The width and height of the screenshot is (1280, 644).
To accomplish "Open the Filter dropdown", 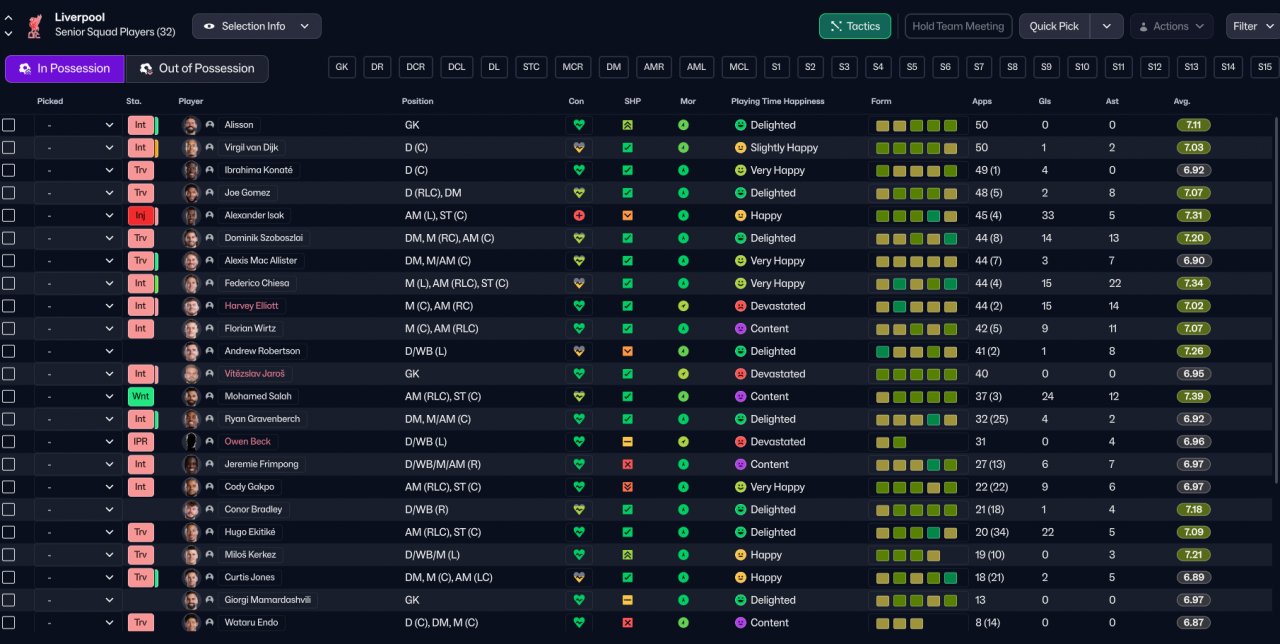I will 1253,26.
